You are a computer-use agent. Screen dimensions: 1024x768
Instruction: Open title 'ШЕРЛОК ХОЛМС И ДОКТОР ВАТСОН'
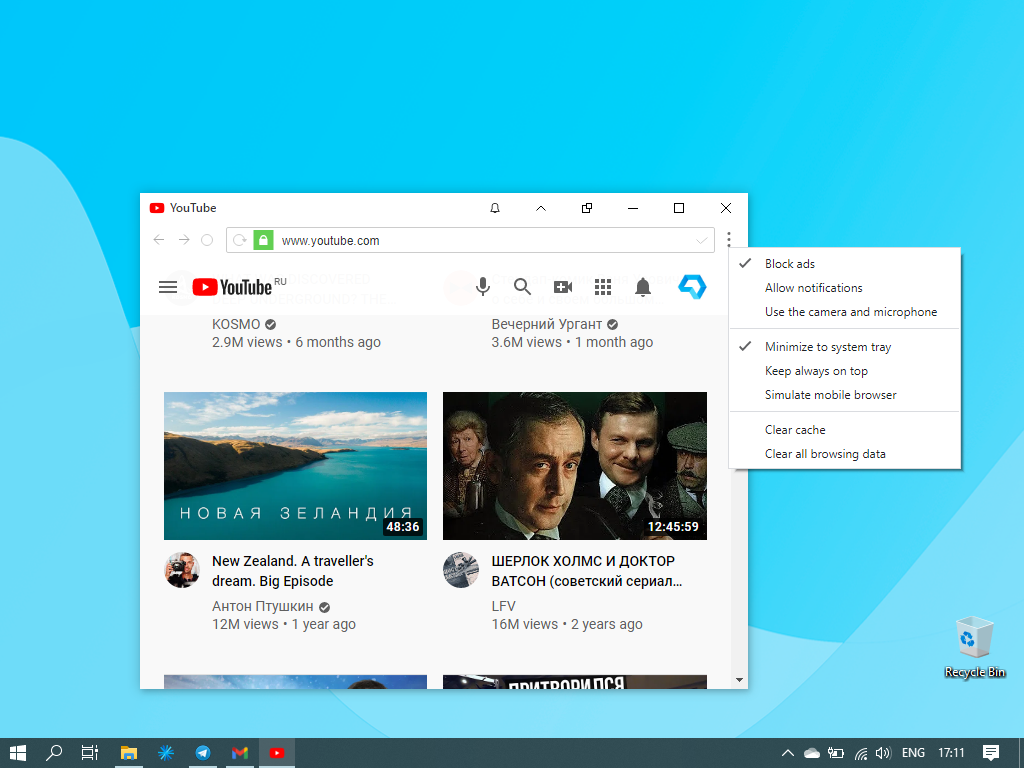(586, 571)
